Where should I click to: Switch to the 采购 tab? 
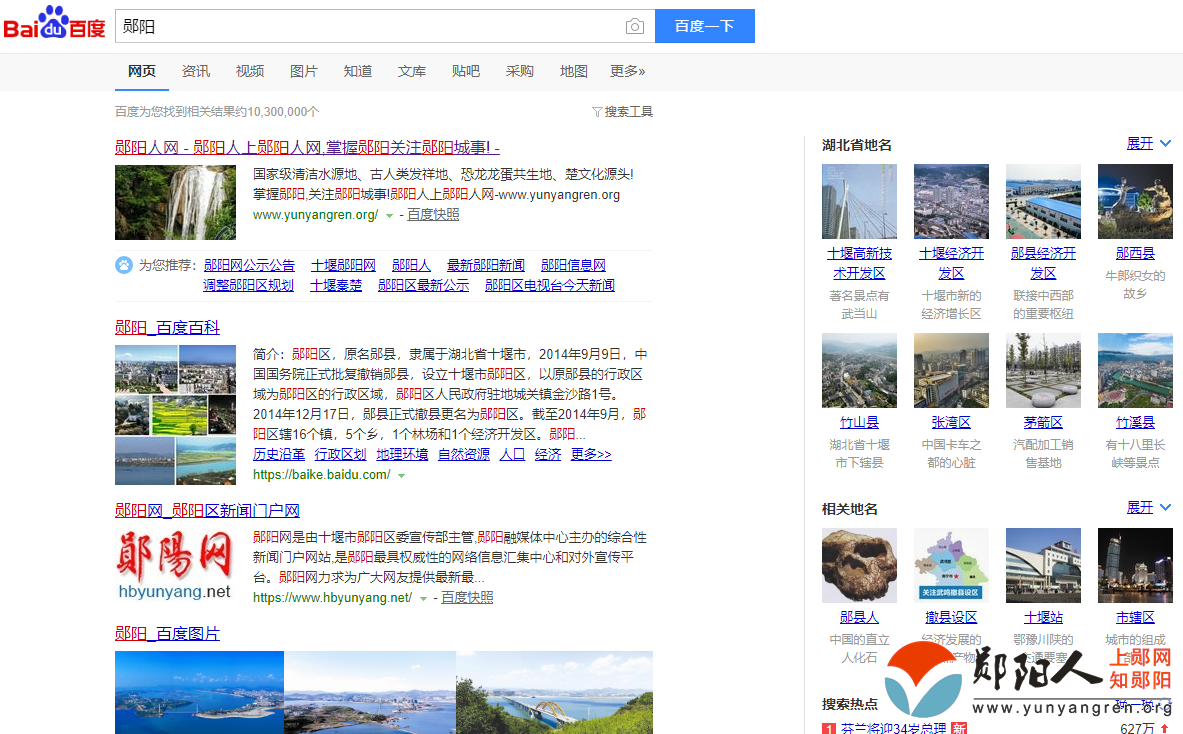[520, 71]
